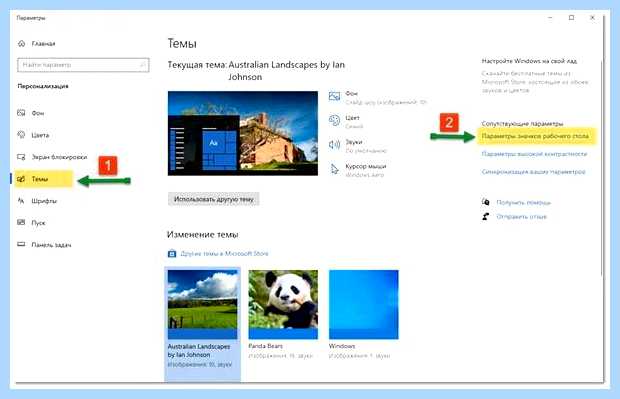
Task: Click the Звуки setting label
Action: [354, 142]
